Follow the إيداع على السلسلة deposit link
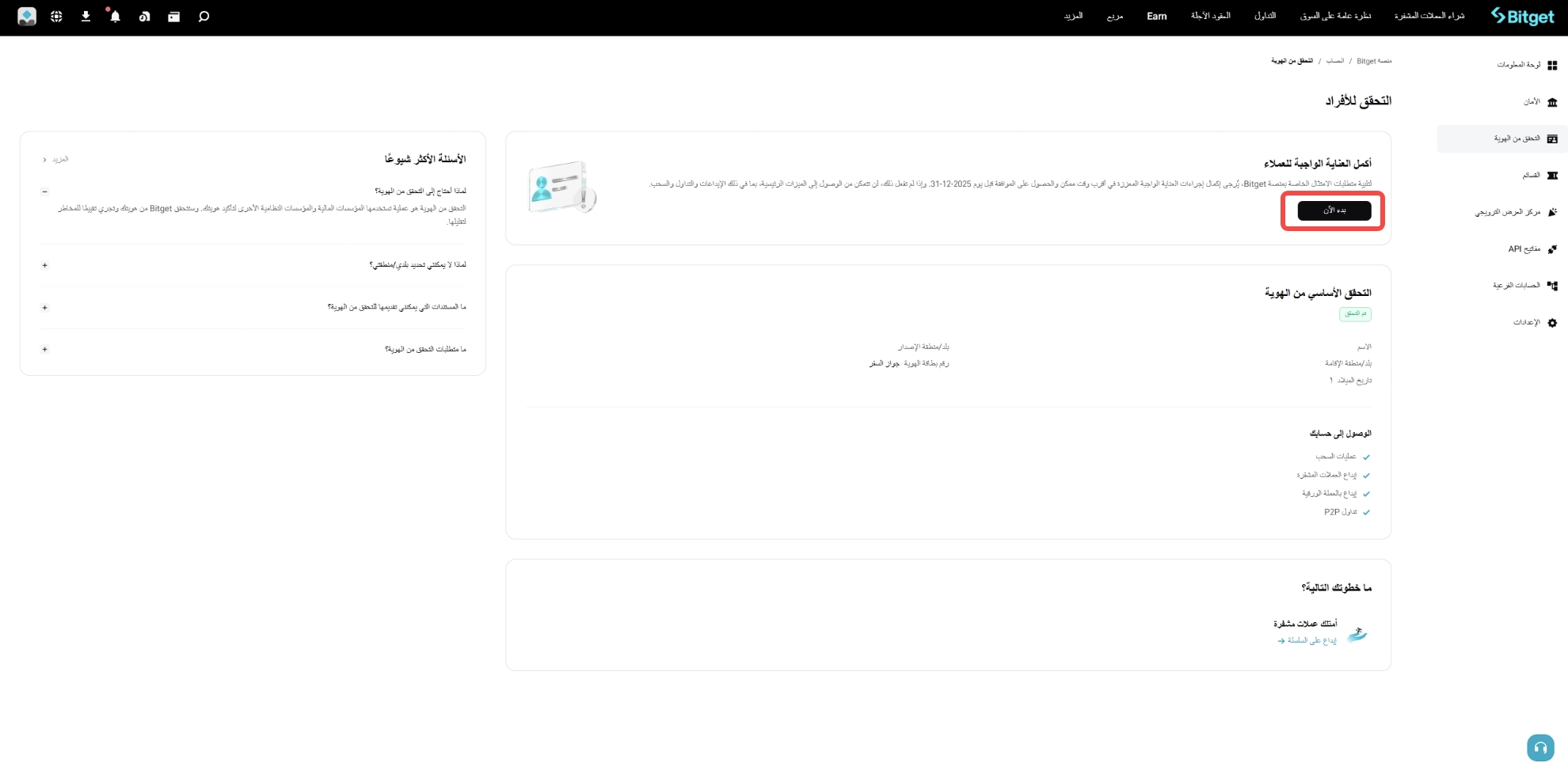This screenshot has width=1568, height=774. [x=1307, y=640]
